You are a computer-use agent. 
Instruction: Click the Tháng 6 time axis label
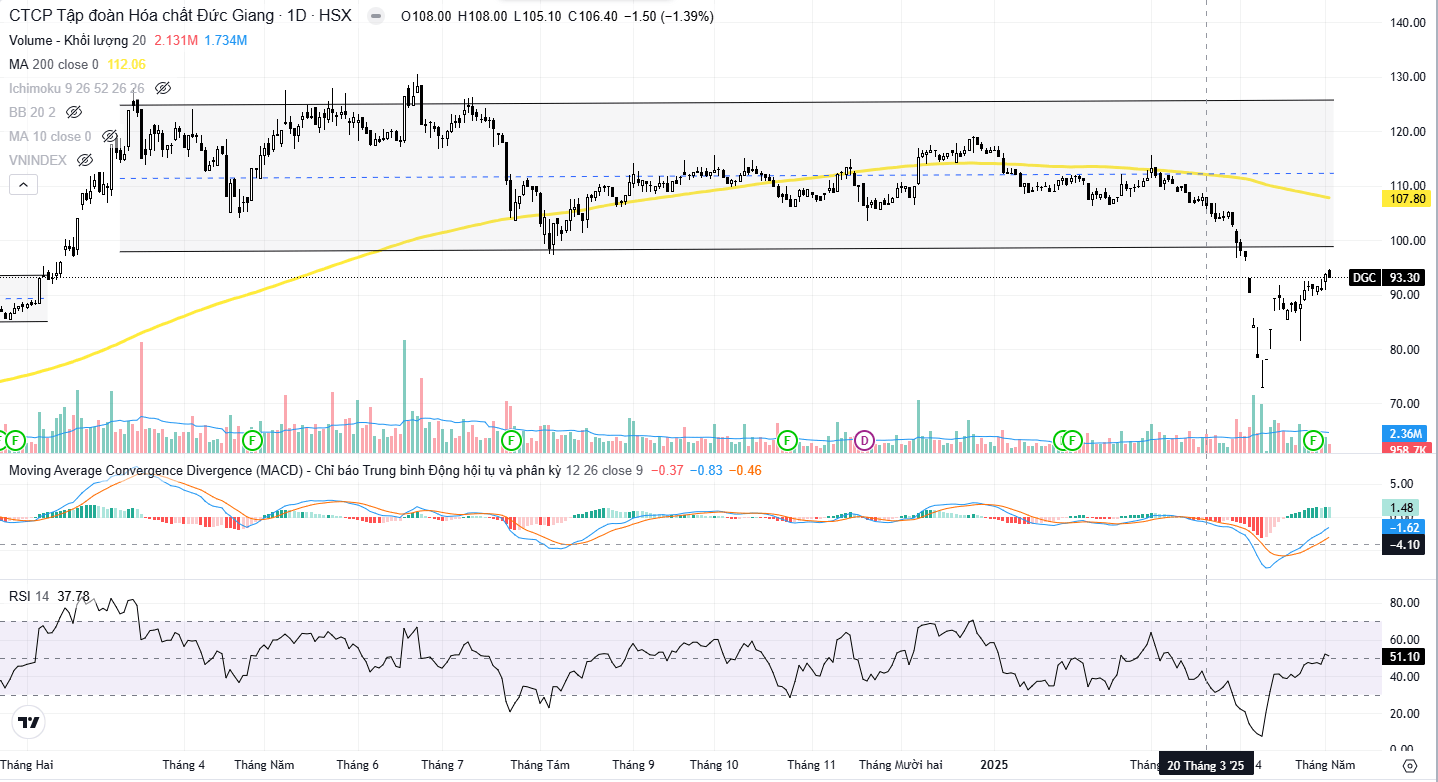(357, 765)
